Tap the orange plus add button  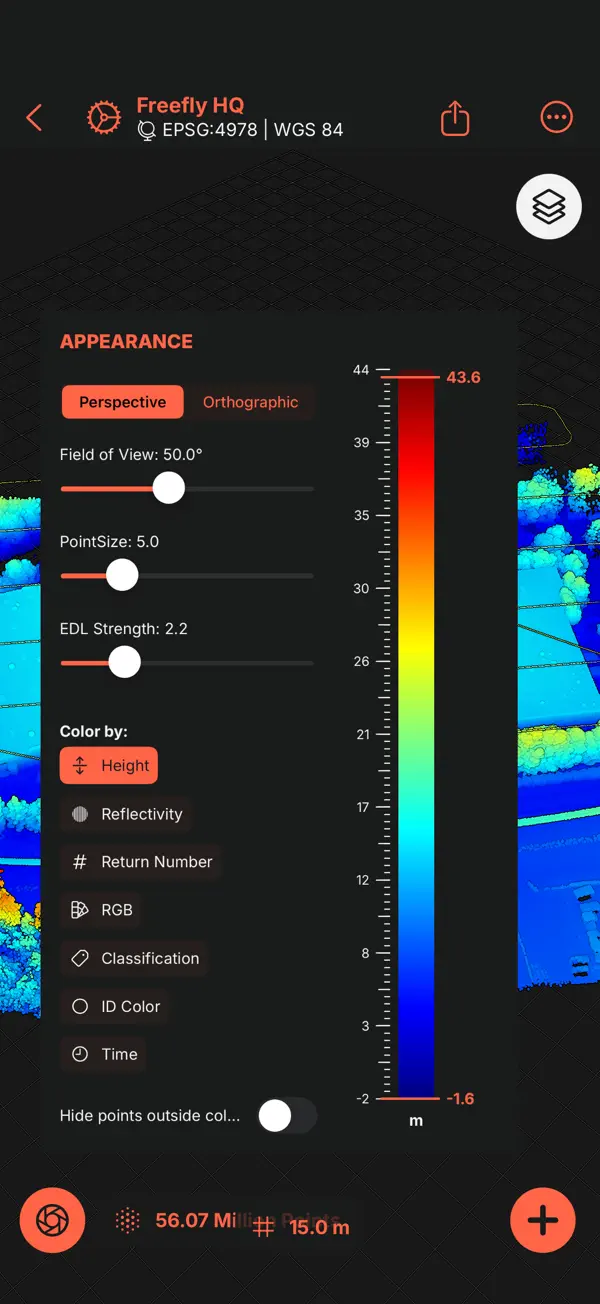pyautogui.click(x=543, y=1220)
